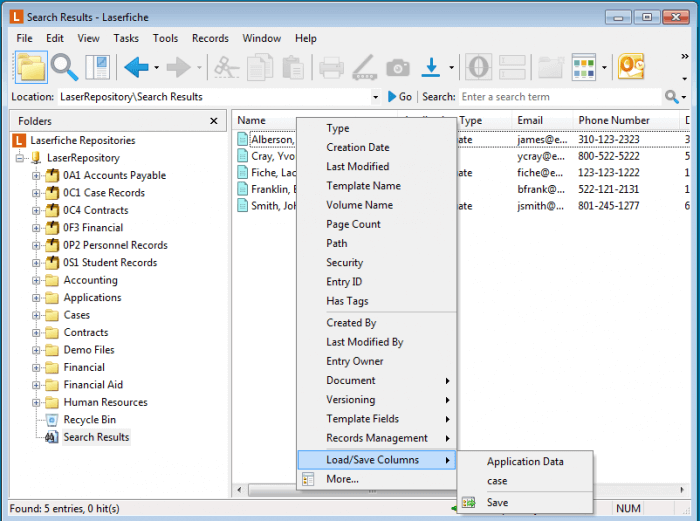
Task: Select the 'case' saved column profile
Action: pyautogui.click(x=525, y=481)
